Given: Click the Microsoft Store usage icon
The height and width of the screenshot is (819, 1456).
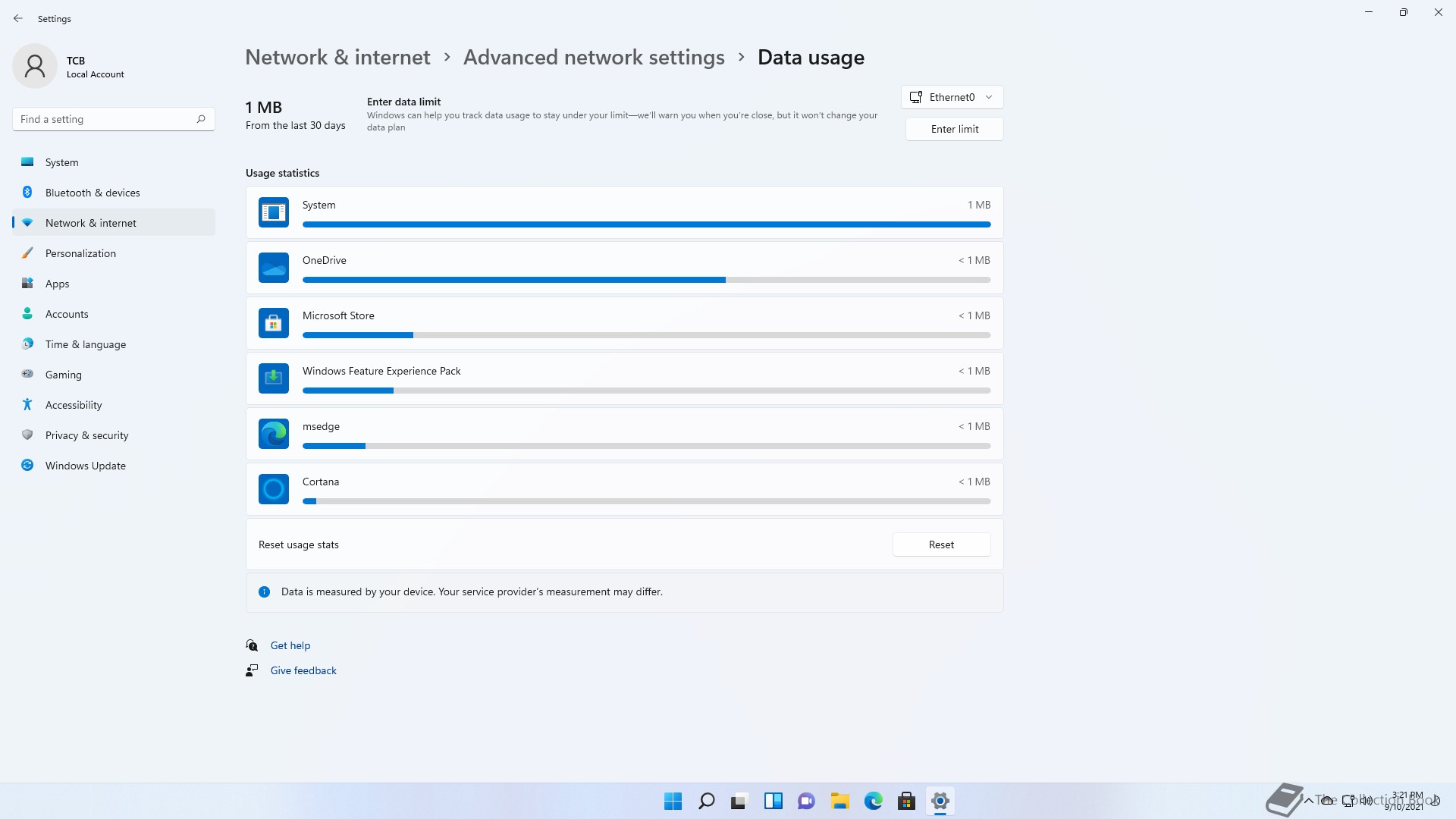Looking at the screenshot, I should point(273,323).
